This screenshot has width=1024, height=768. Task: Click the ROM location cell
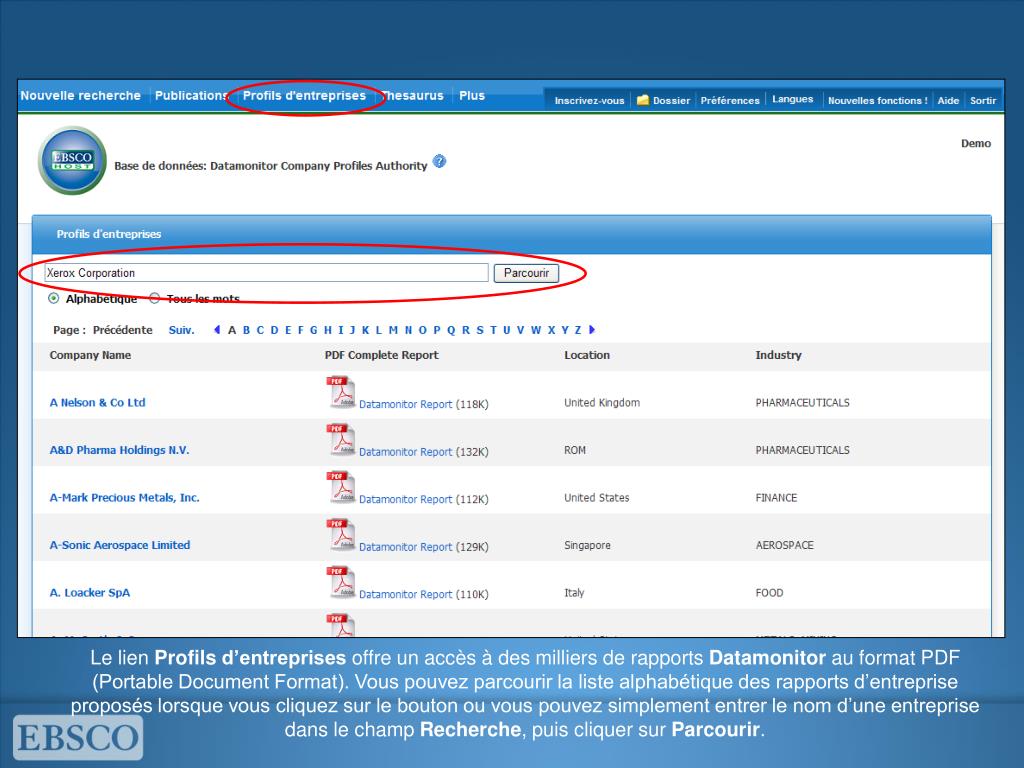coord(575,451)
